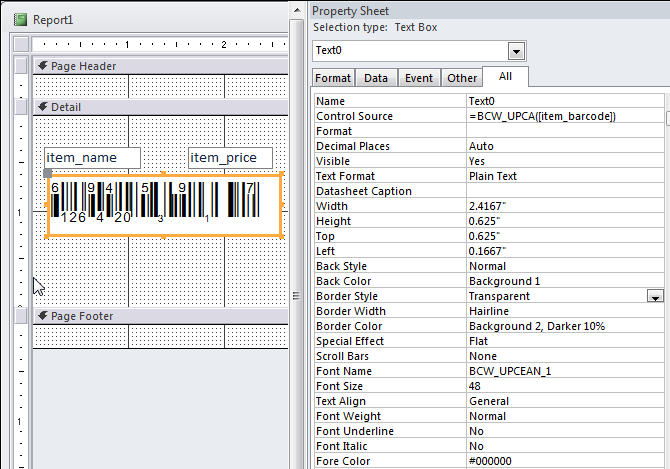670x469 pixels.
Task: Click the Border Color value Background 2, Darker 10%
Action: (565, 326)
